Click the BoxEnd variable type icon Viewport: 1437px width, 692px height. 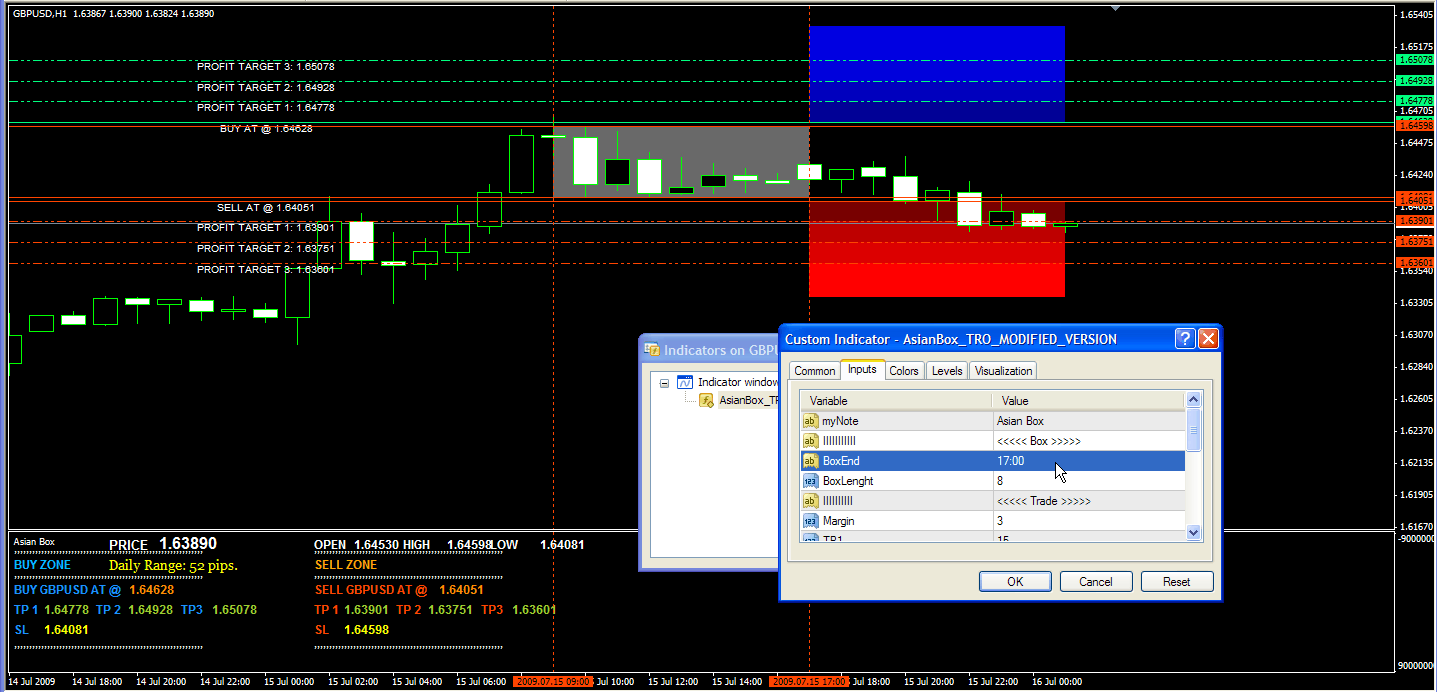point(810,461)
